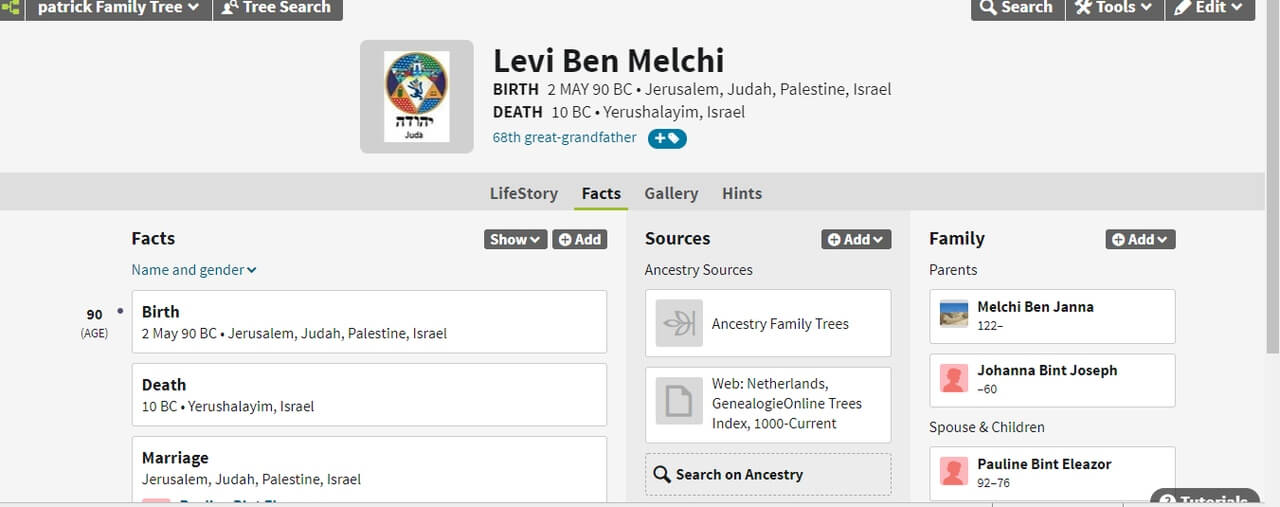Screen dimensions: 1280x507
Task: Click Melchi Ben Janna's photo thumbnail
Action: point(954,315)
